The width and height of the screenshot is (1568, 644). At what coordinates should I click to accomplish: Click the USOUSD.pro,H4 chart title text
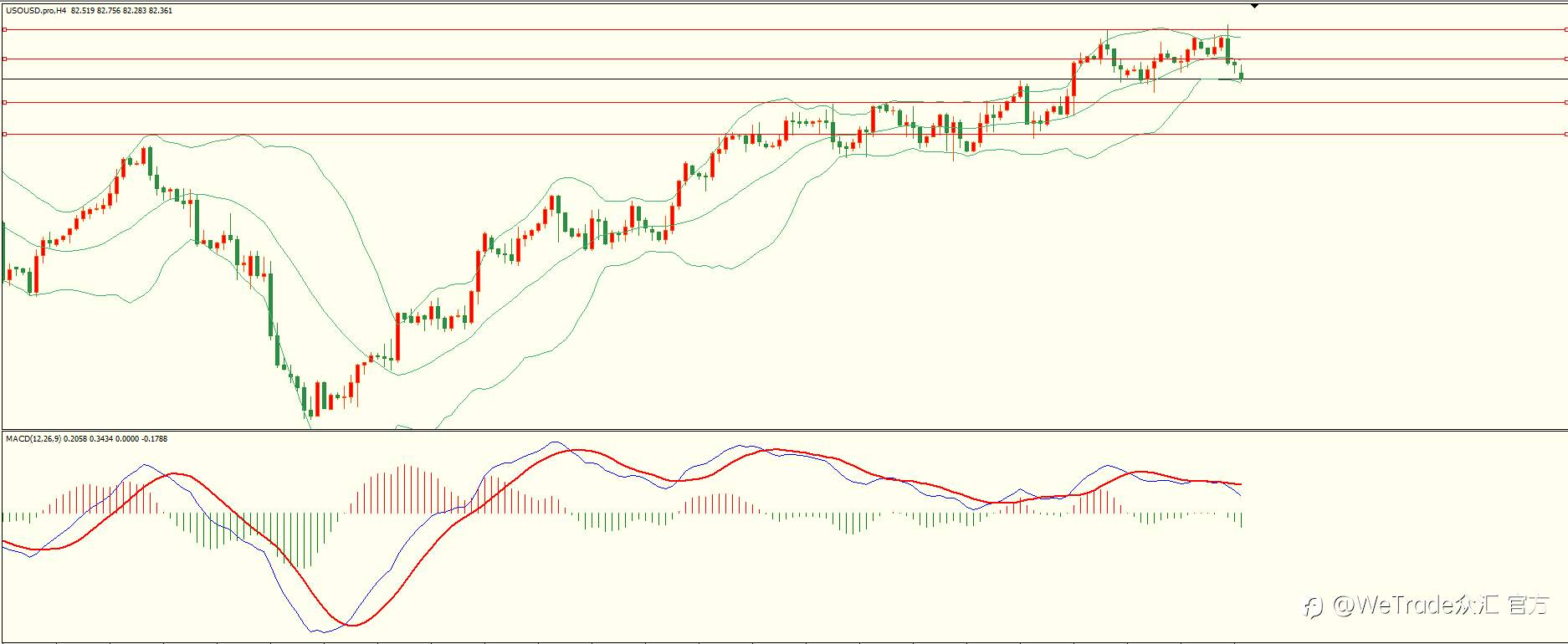(x=37, y=11)
